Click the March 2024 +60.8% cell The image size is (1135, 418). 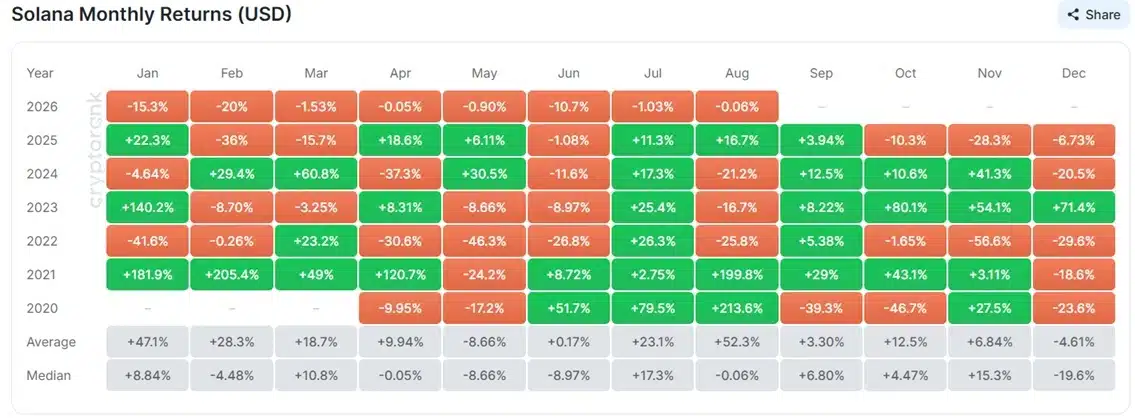pos(316,174)
